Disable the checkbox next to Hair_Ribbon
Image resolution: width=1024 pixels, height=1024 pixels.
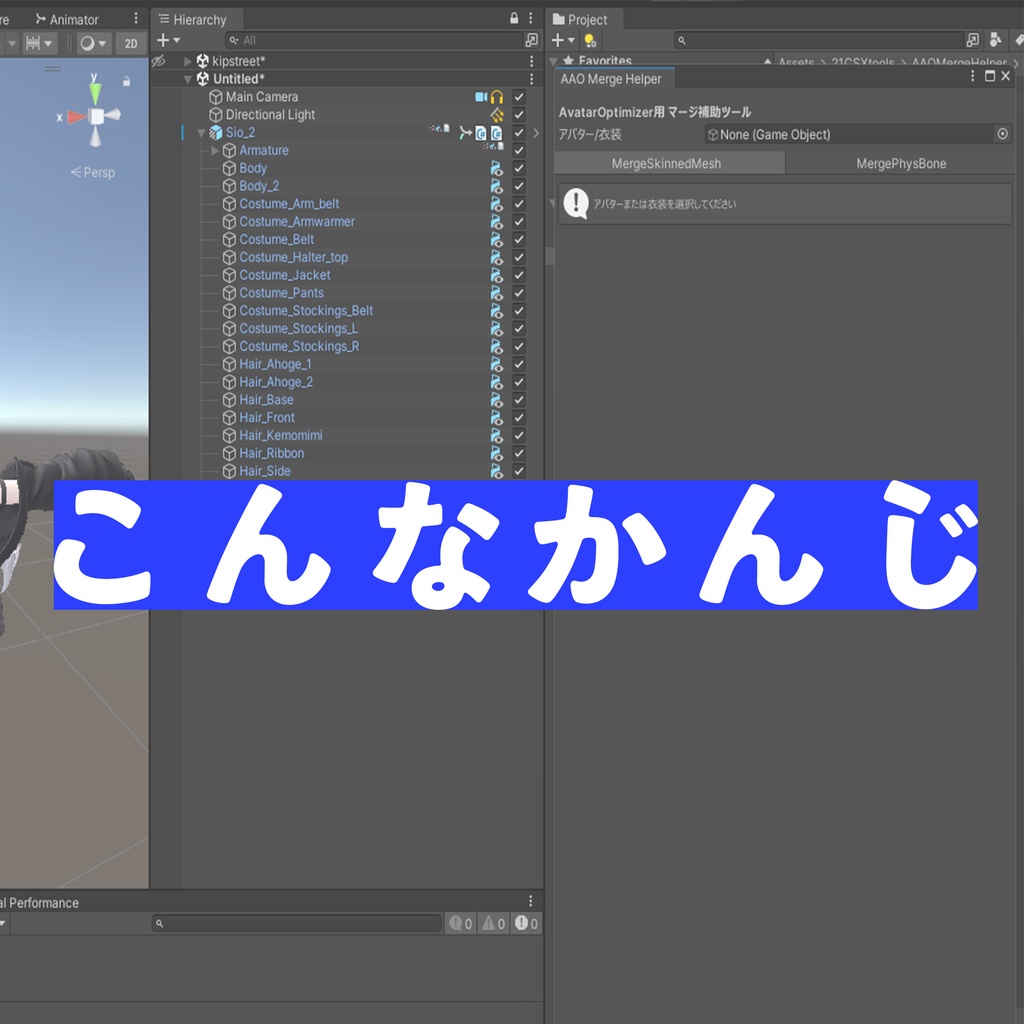tap(518, 453)
